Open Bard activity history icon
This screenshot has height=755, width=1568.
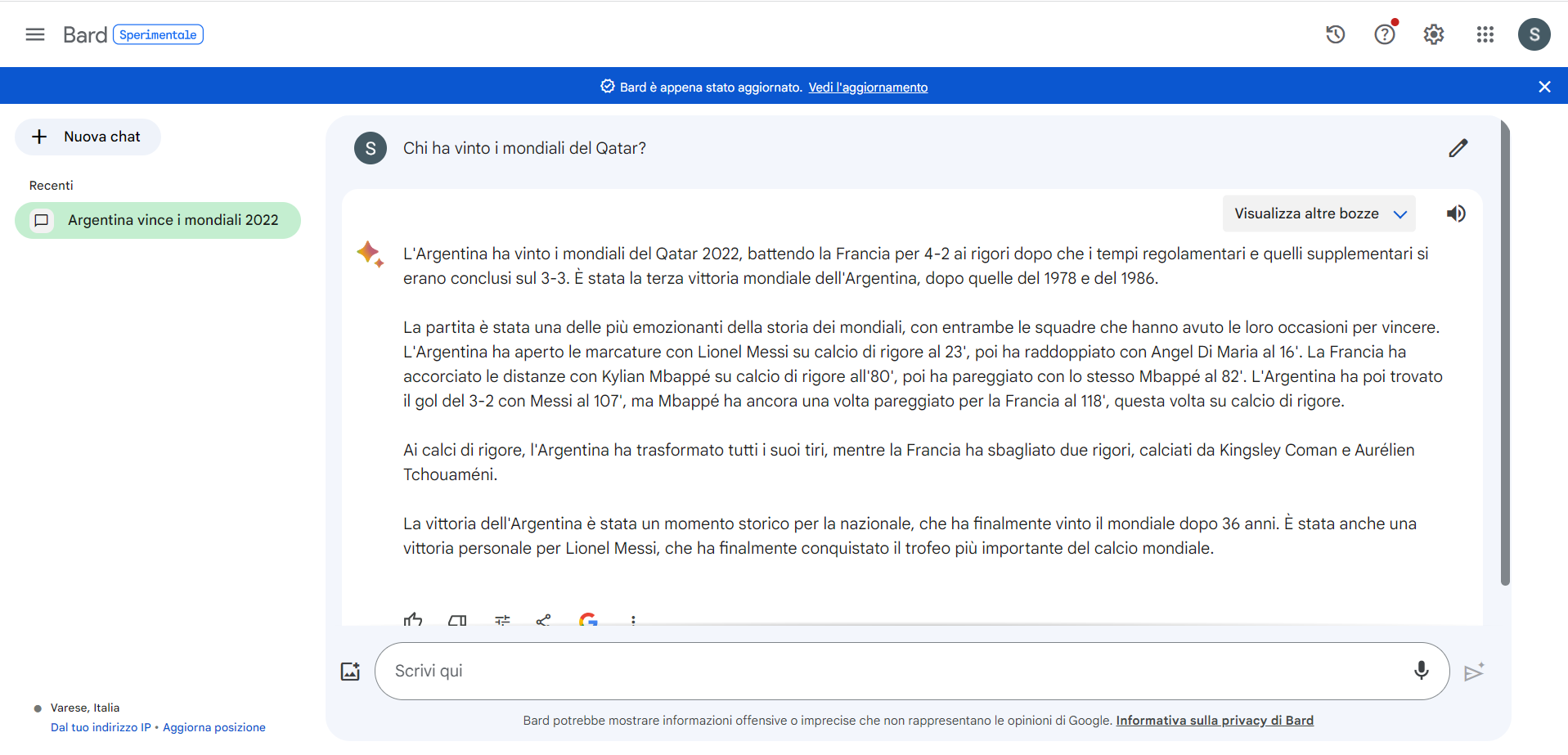point(1336,34)
